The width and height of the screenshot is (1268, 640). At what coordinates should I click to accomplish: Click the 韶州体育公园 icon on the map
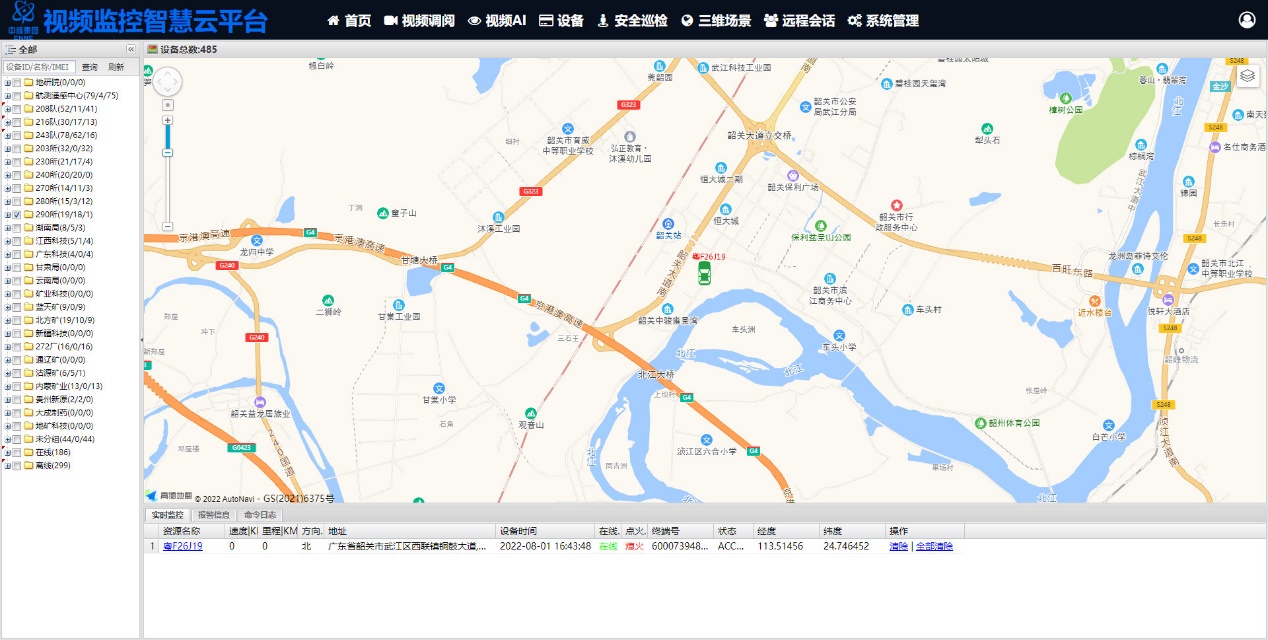tap(981, 423)
